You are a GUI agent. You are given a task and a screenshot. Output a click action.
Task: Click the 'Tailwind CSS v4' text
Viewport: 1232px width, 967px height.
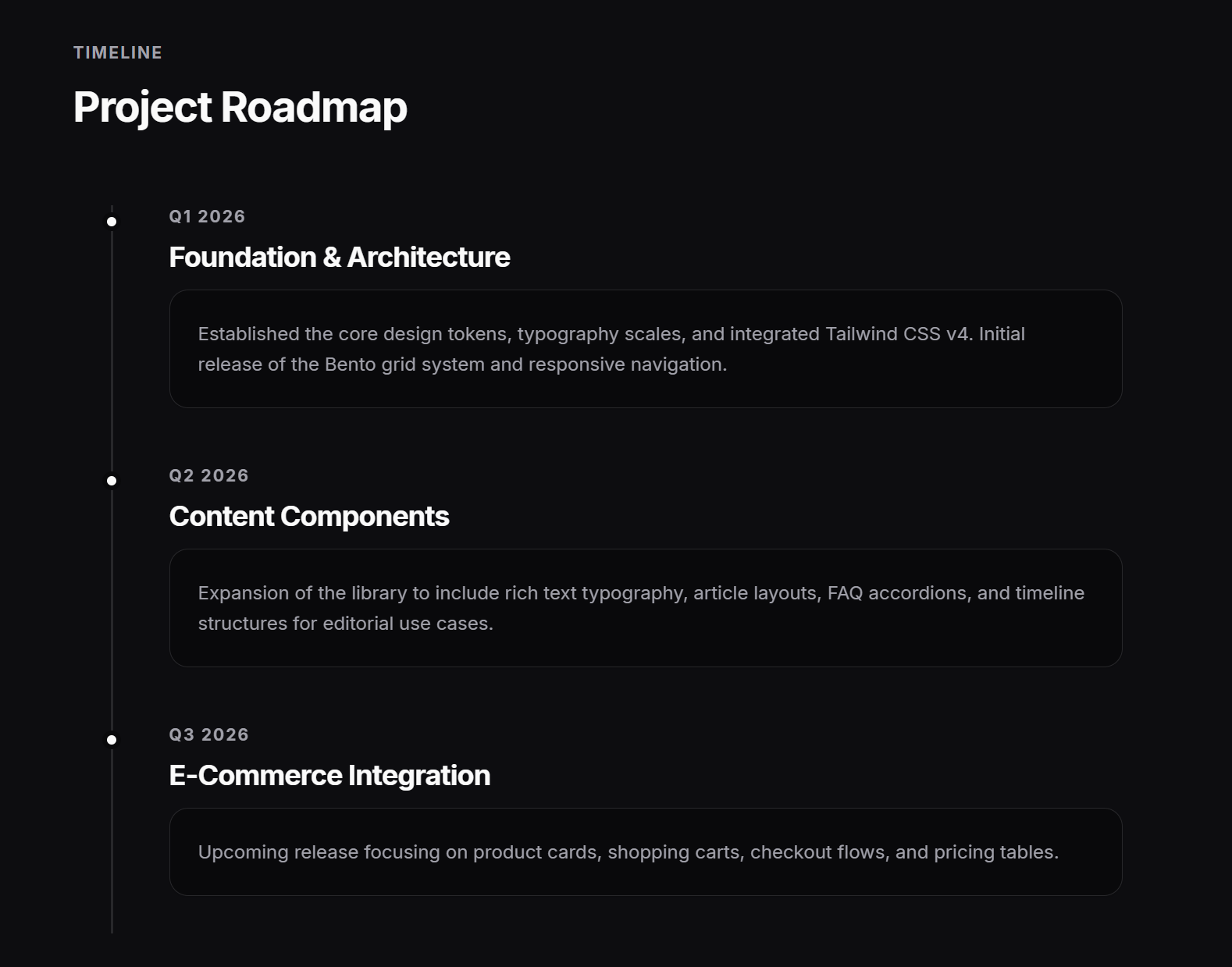(x=896, y=334)
